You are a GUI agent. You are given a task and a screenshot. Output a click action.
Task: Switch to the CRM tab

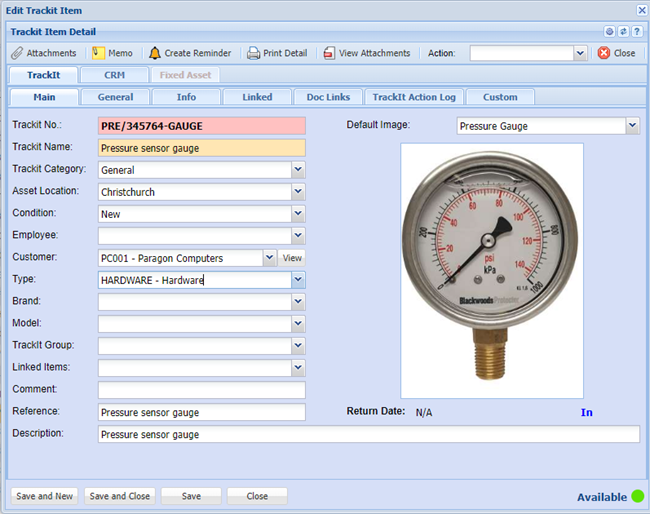point(114,75)
